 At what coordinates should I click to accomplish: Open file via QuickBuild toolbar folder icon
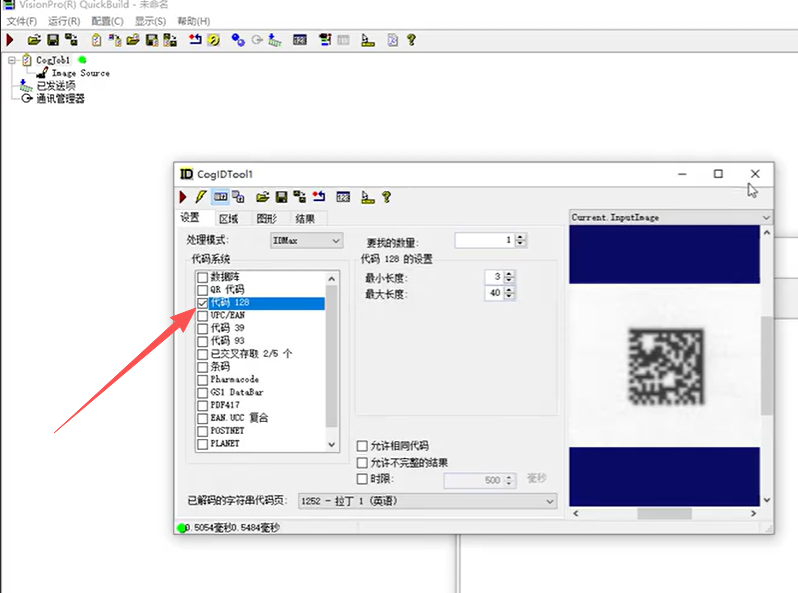pos(34,40)
